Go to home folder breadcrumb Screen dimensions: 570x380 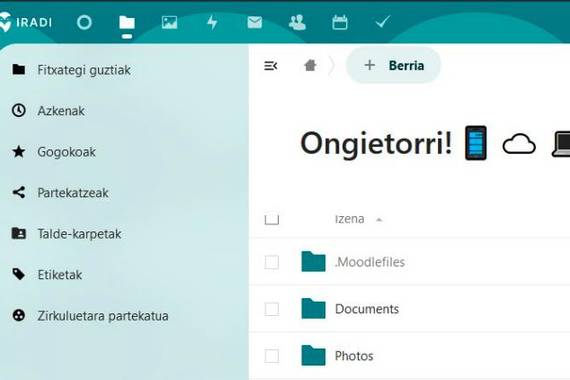(x=310, y=65)
